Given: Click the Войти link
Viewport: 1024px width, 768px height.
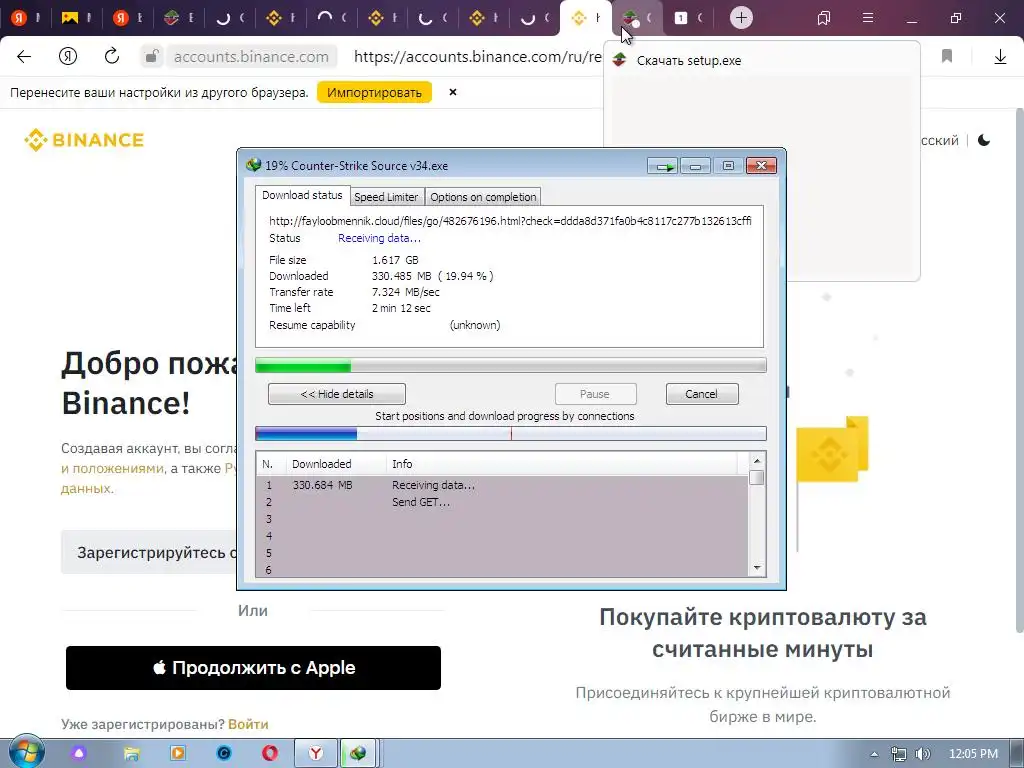Looking at the screenshot, I should coord(248,724).
